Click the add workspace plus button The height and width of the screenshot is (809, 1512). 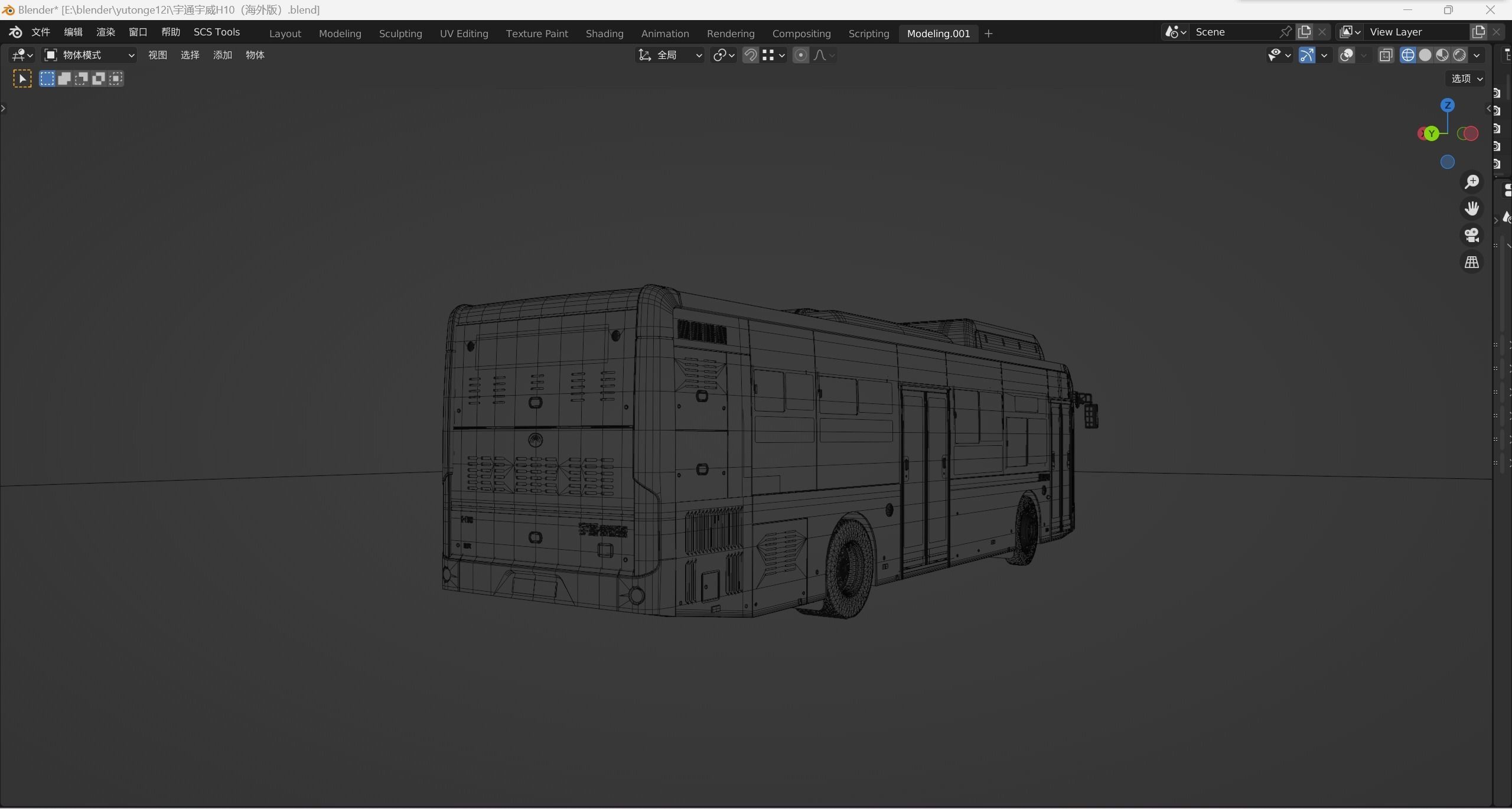988,34
